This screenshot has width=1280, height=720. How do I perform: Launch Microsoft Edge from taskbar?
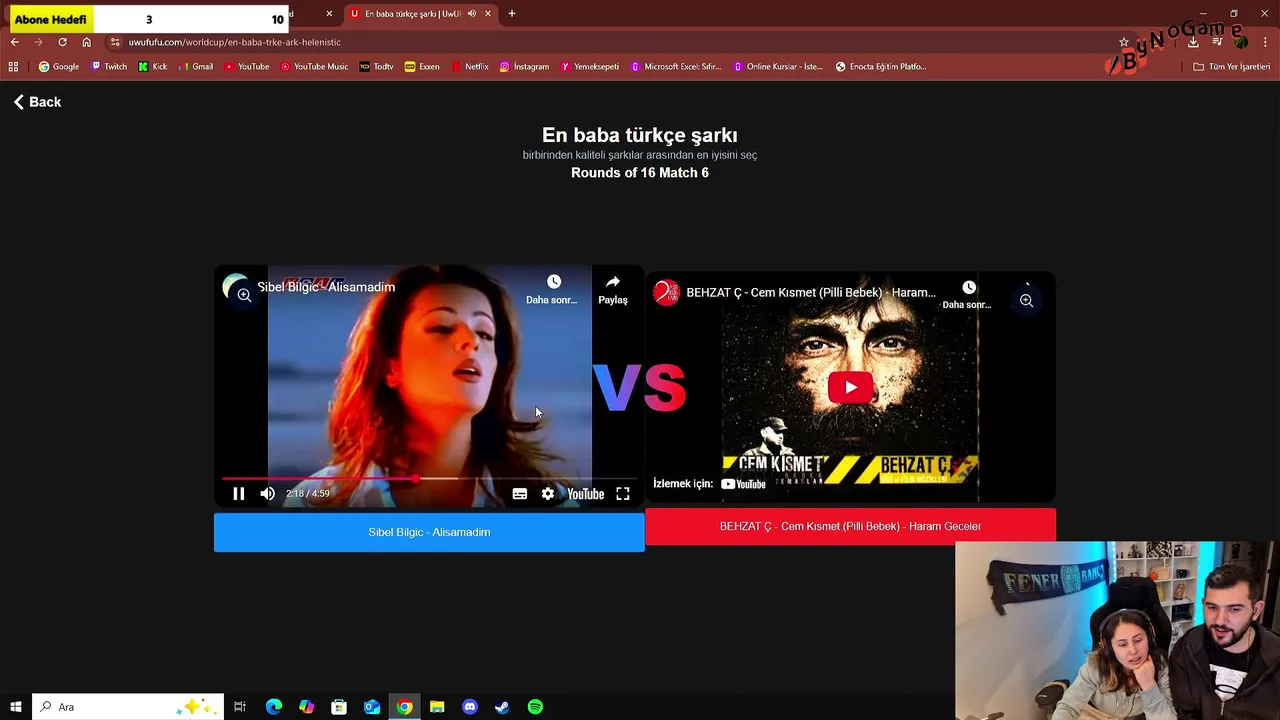point(273,707)
